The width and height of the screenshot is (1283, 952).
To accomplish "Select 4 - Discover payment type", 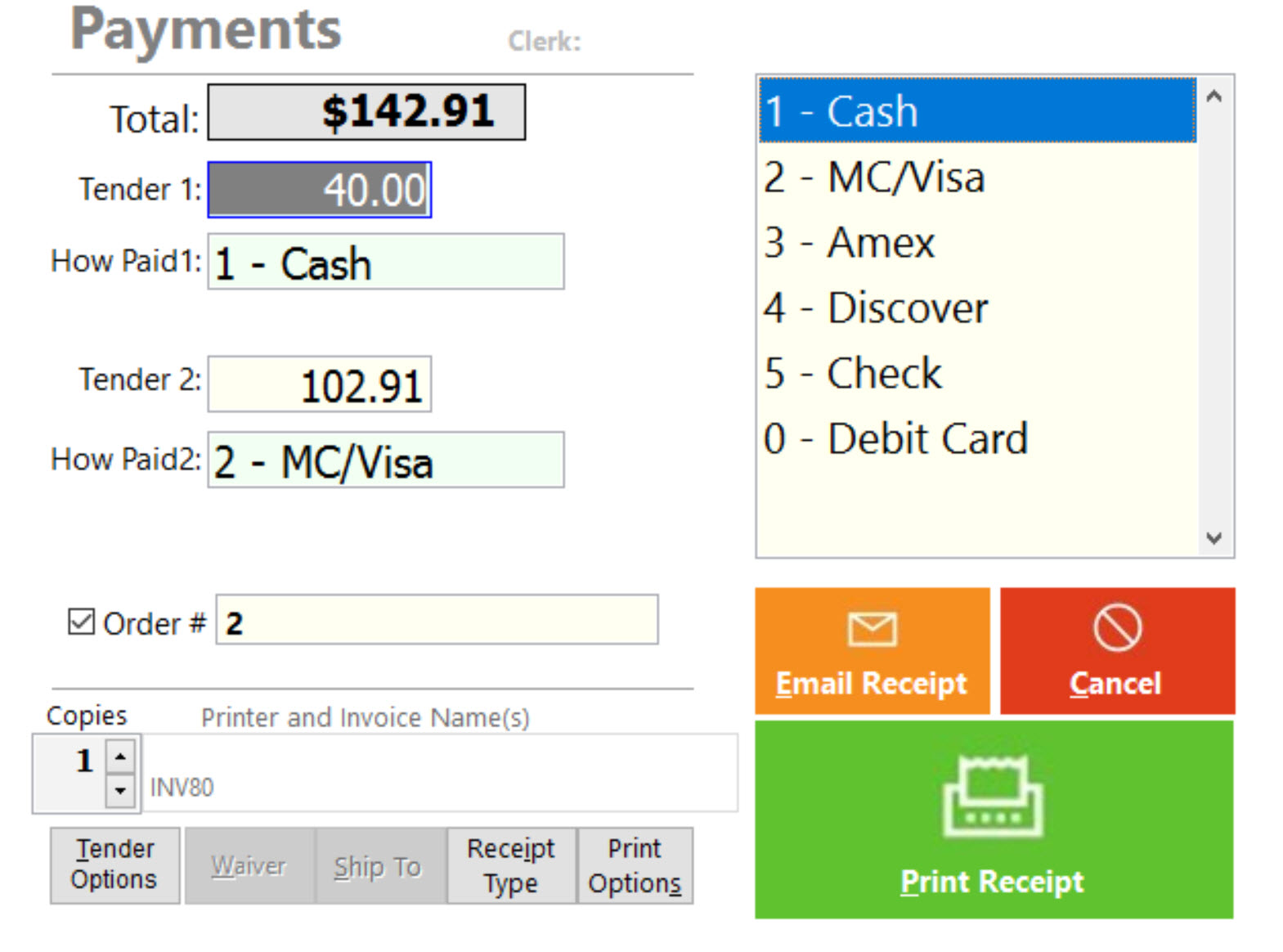I will point(977,308).
